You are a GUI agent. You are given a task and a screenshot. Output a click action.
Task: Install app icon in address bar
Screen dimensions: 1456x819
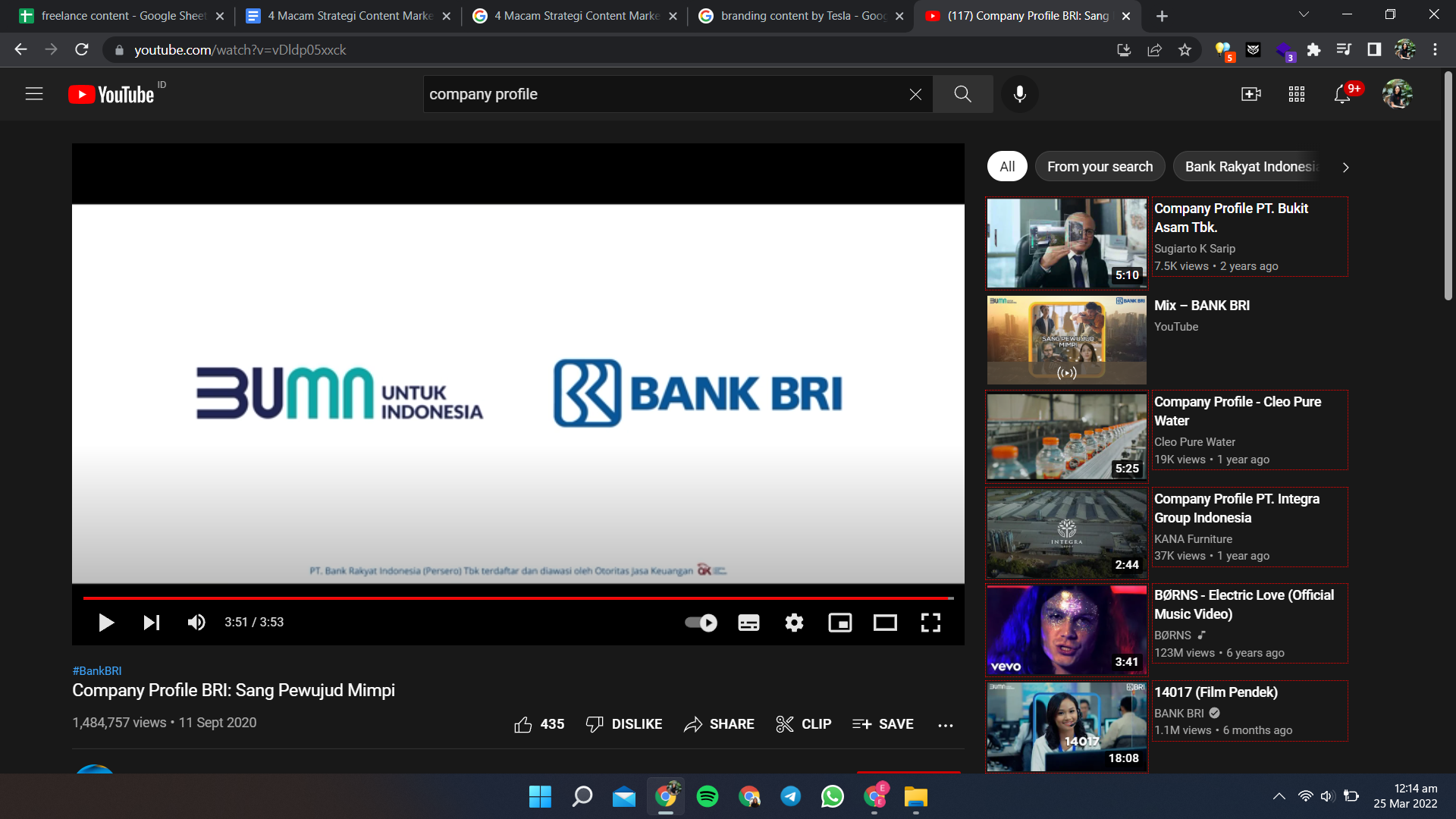[1124, 50]
